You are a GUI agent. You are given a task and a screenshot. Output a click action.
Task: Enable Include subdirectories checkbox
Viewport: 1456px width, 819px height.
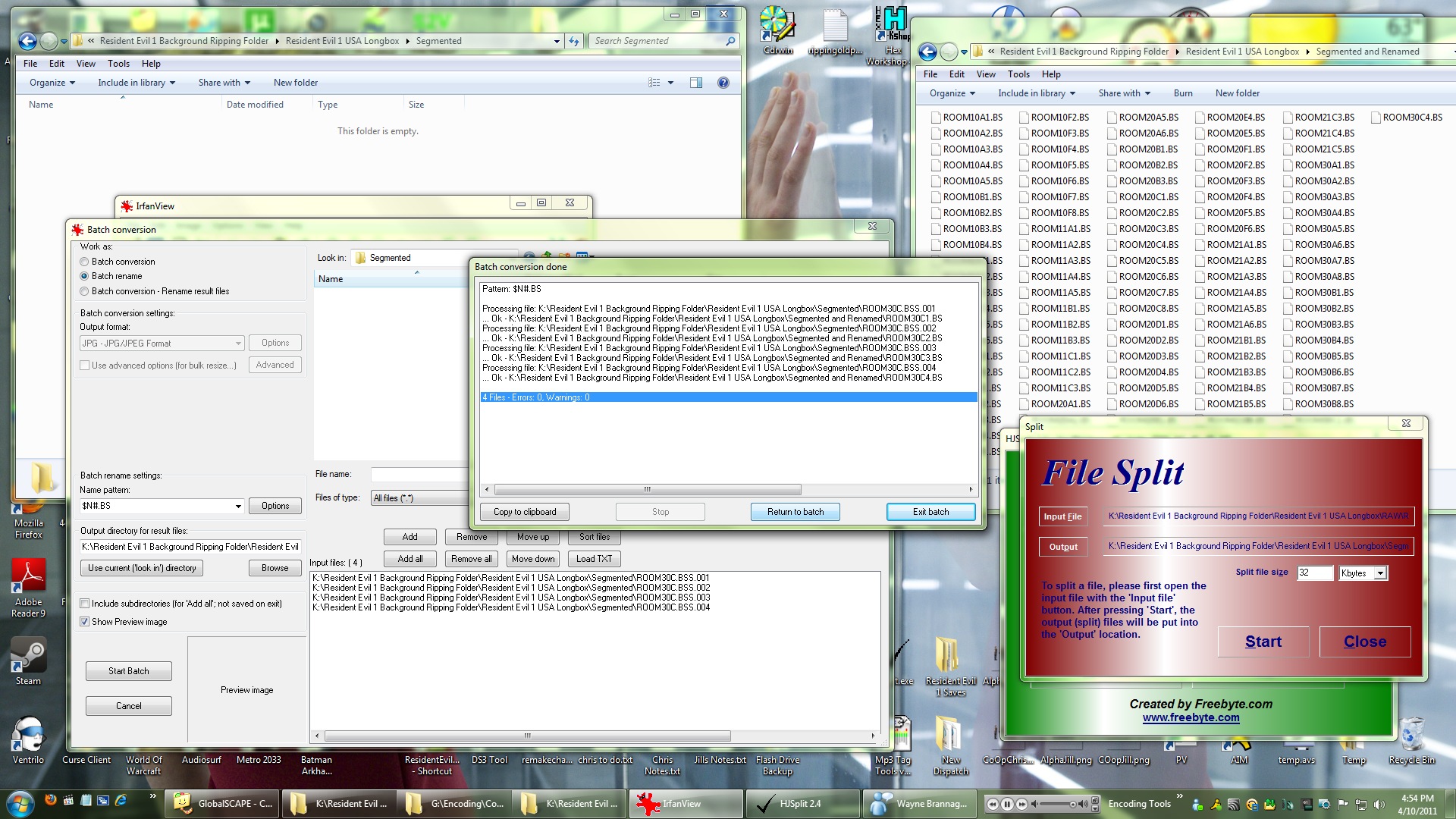coord(85,604)
